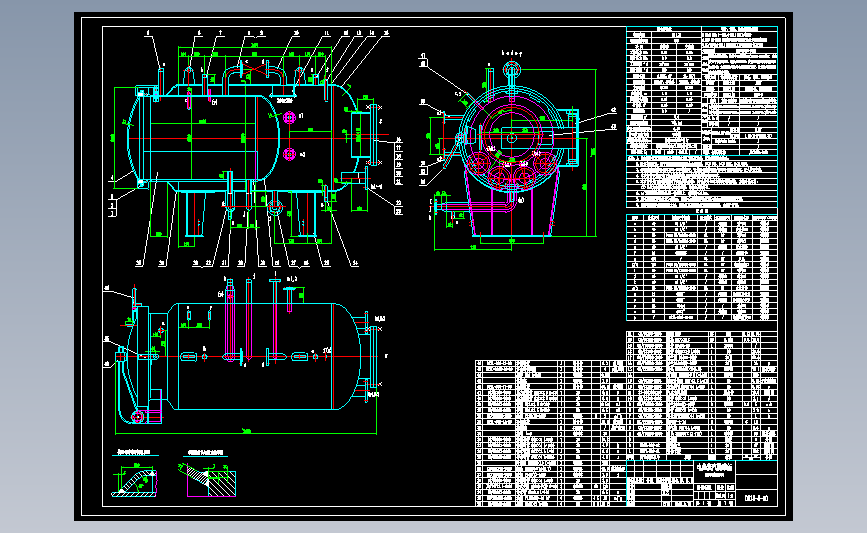Select the drawing number box in title block
This screenshot has height=533, width=867.
pos(756,498)
